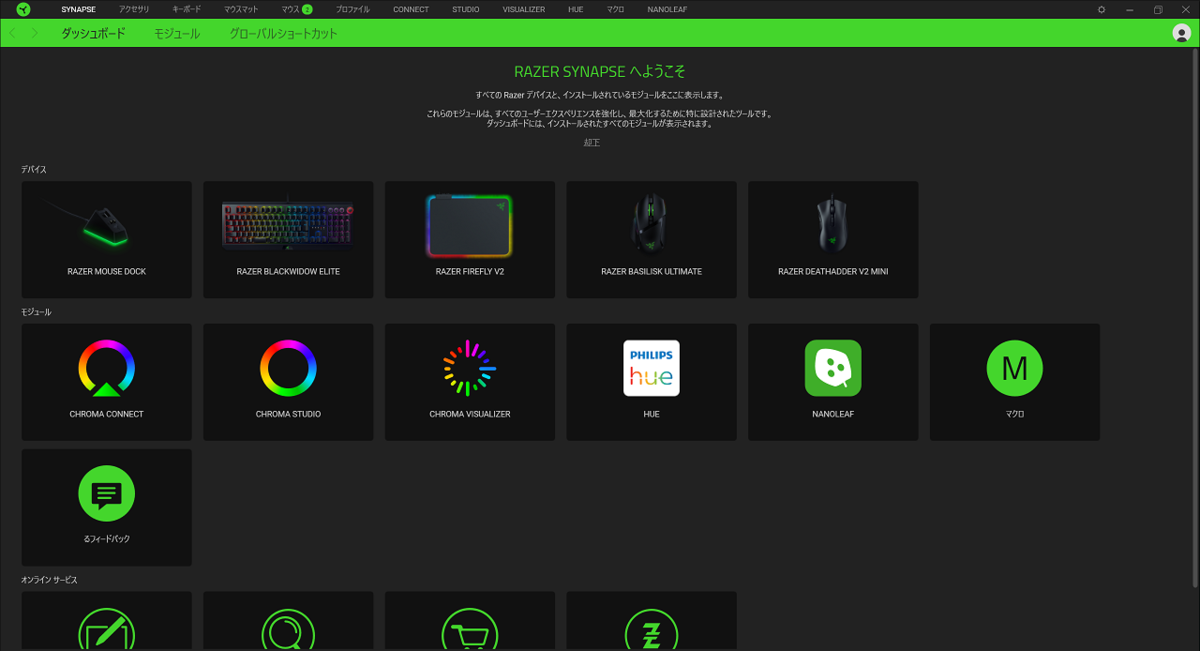
Task: Open the HUE top tab
Action: pyautogui.click(x=576, y=9)
